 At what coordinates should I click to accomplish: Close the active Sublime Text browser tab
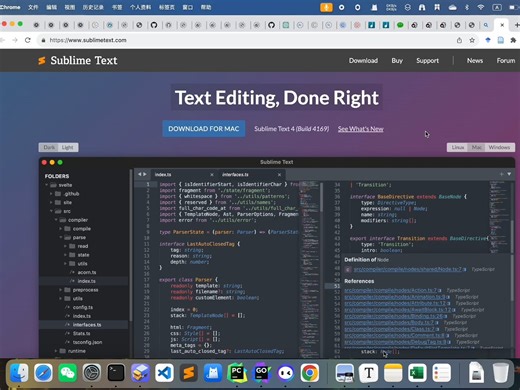click(502, 25)
